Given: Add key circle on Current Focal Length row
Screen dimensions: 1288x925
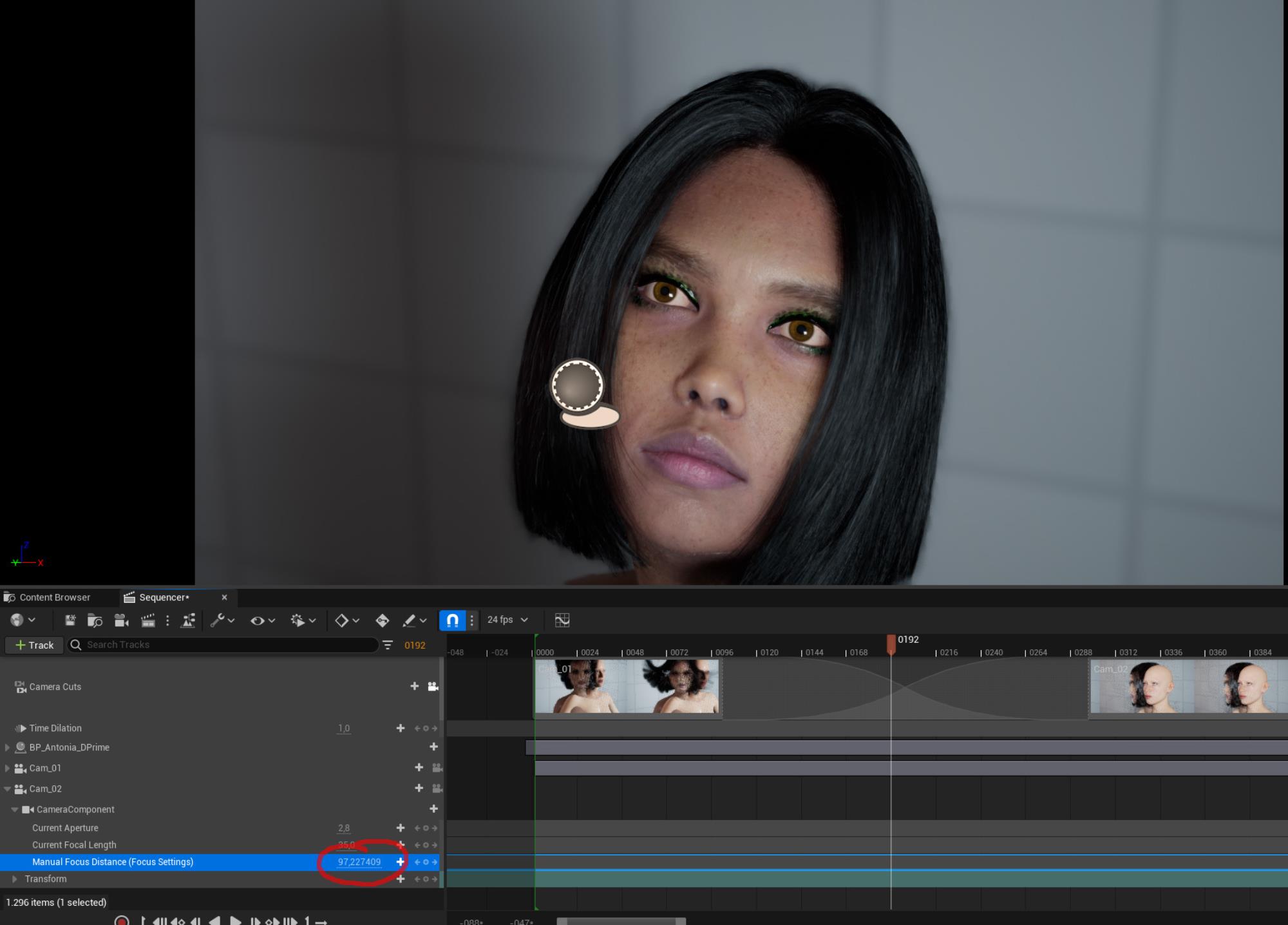Looking at the screenshot, I should click(x=426, y=845).
